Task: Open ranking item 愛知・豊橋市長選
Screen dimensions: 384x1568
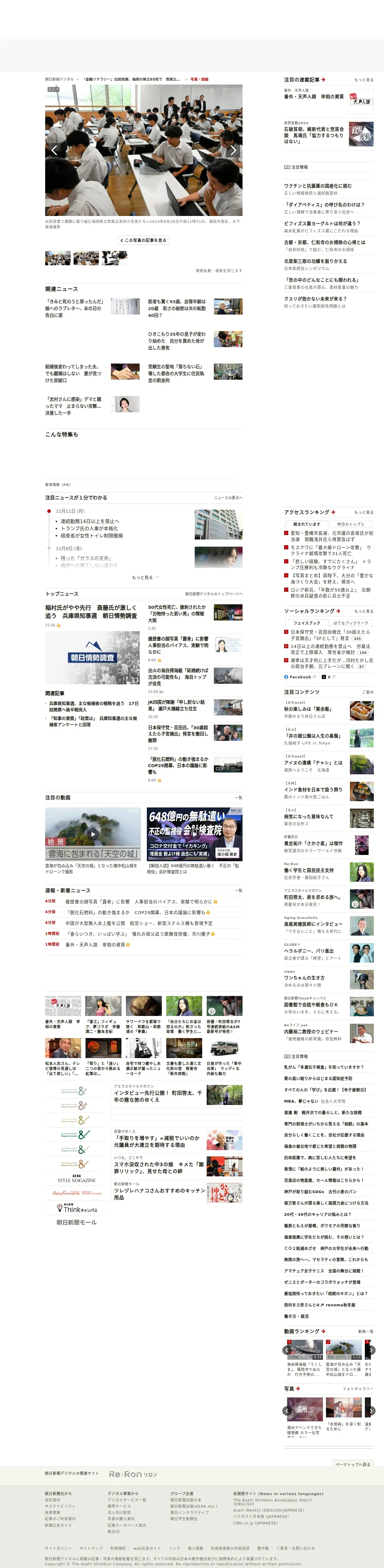Action: [x=332, y=536]
